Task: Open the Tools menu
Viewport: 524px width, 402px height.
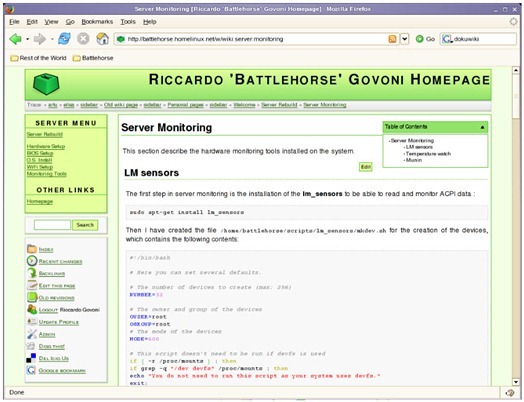Action: (128, 22)
